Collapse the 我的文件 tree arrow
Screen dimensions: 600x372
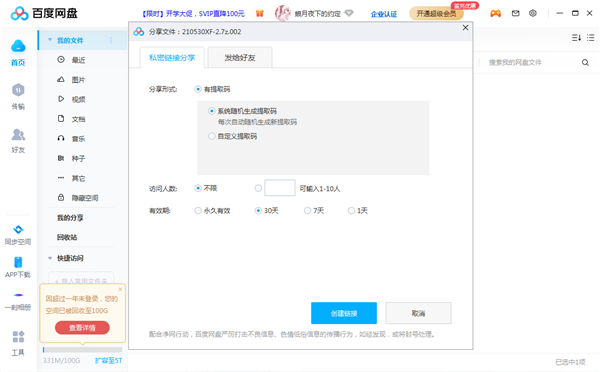coord(50,40)
